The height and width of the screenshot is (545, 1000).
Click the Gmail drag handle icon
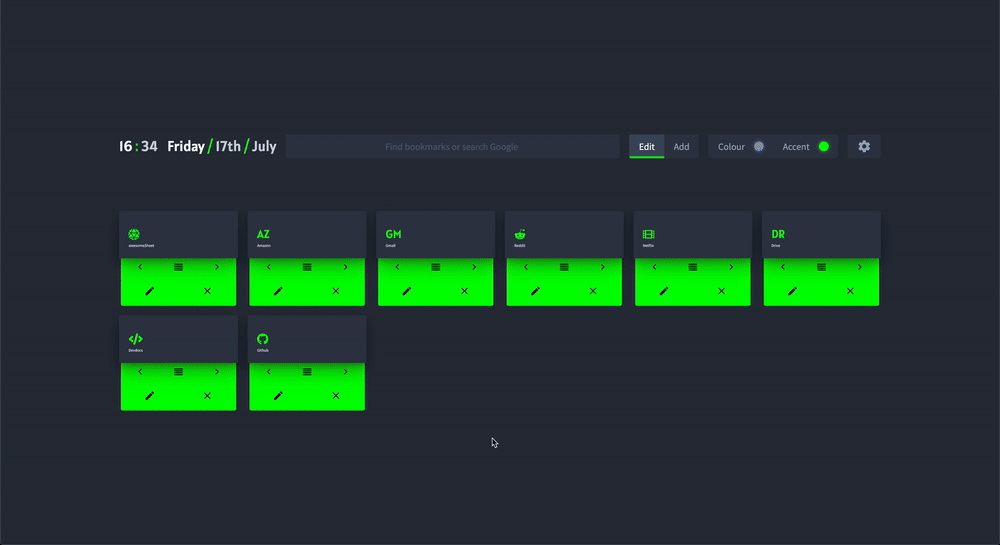(436, 267)
